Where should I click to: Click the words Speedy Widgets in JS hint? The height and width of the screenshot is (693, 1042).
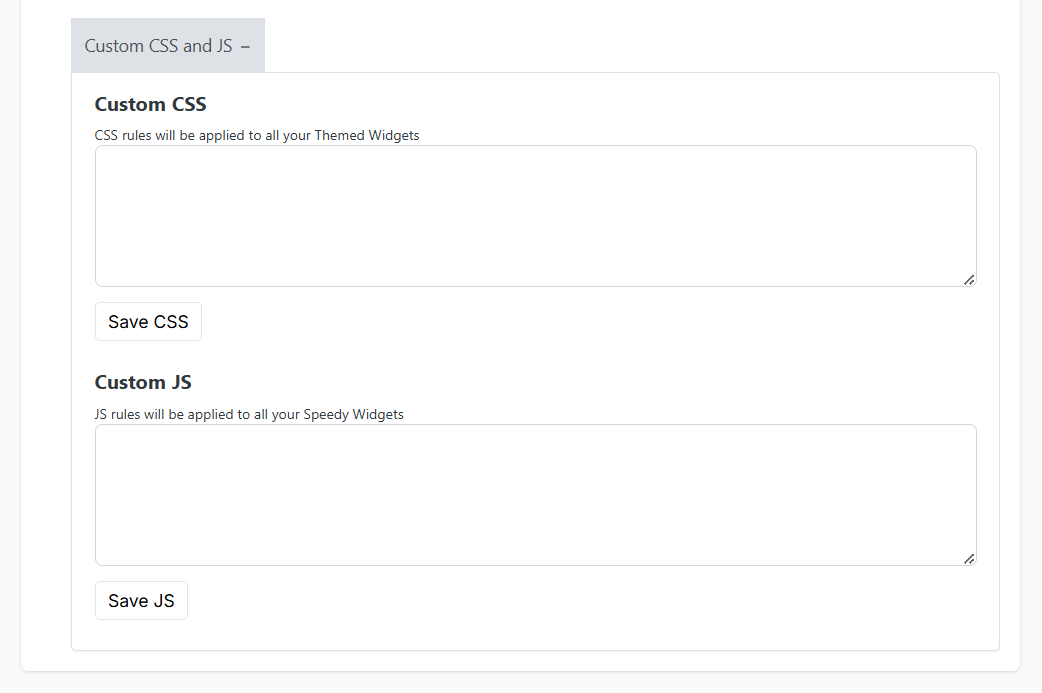click(353, 414)
